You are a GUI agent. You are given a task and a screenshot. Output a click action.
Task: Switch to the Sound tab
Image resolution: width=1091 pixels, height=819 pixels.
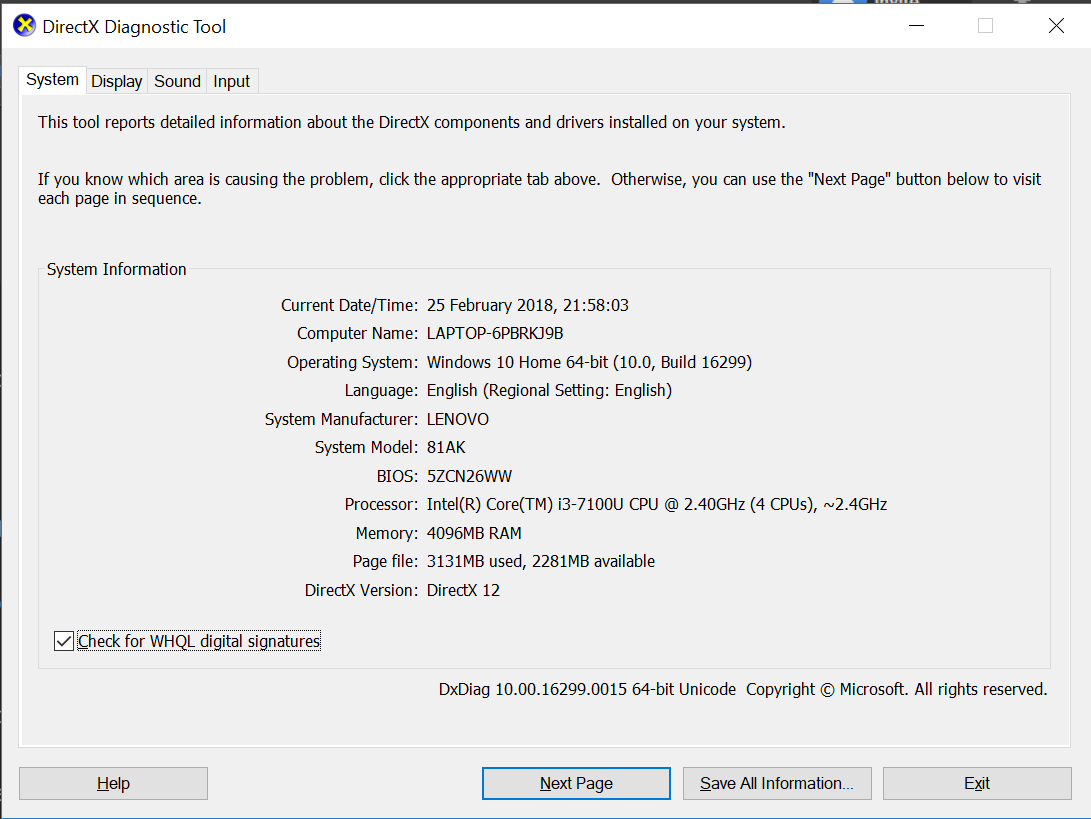click(x=177, y=81)
